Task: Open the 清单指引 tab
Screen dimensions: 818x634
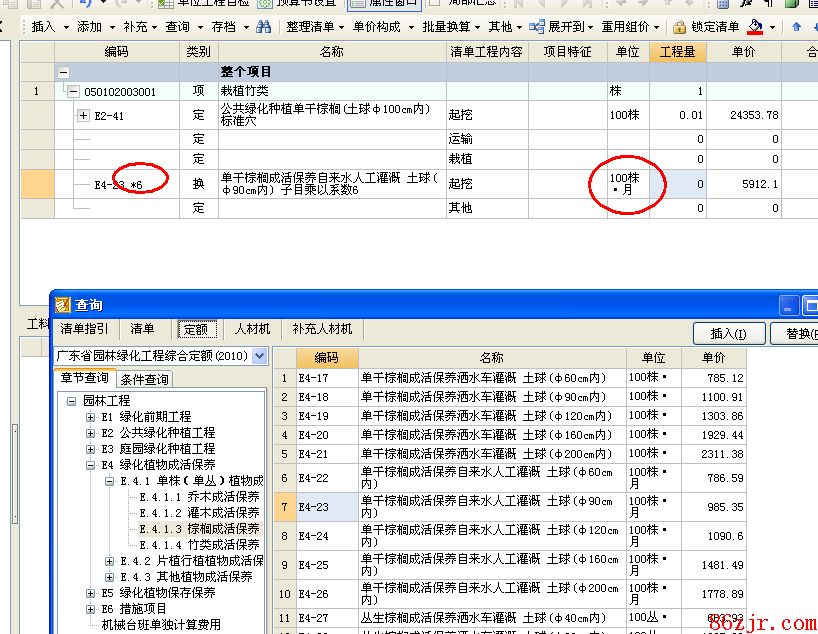Action: click(85, 329)
